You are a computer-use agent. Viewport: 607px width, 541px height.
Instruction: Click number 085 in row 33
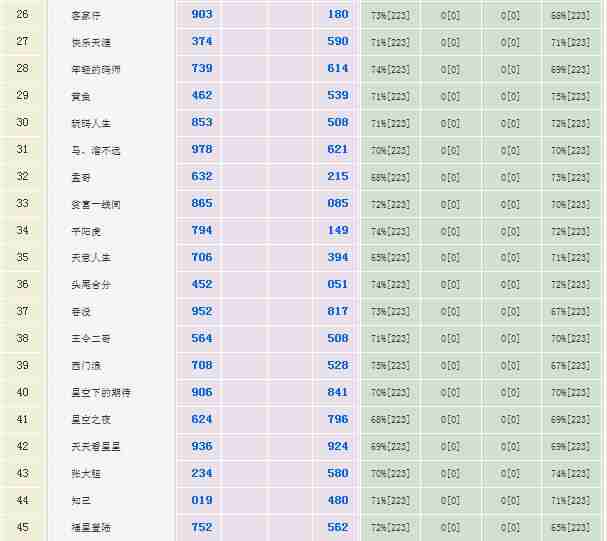click(x=338, y=204)
